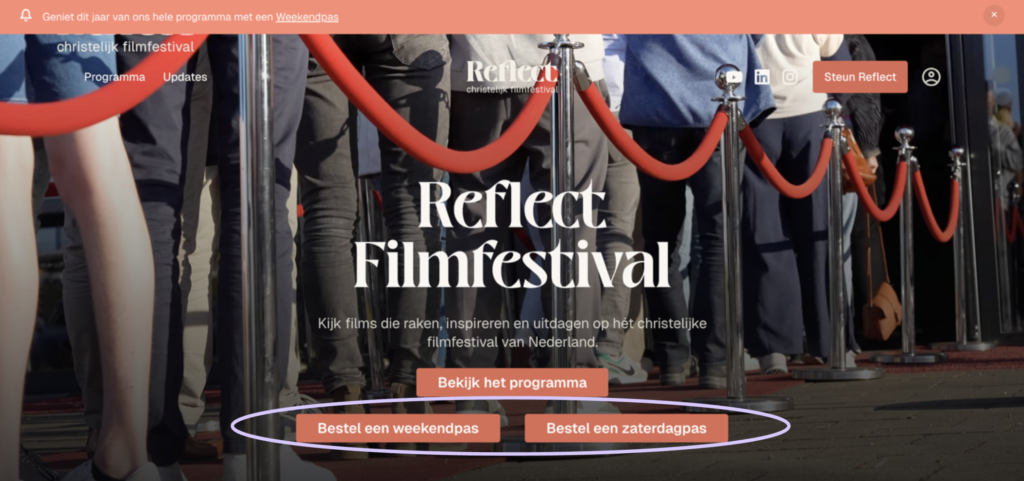Open the Updates menu item
Viewport: 1024px width, 481px height.
coord(185,77)
